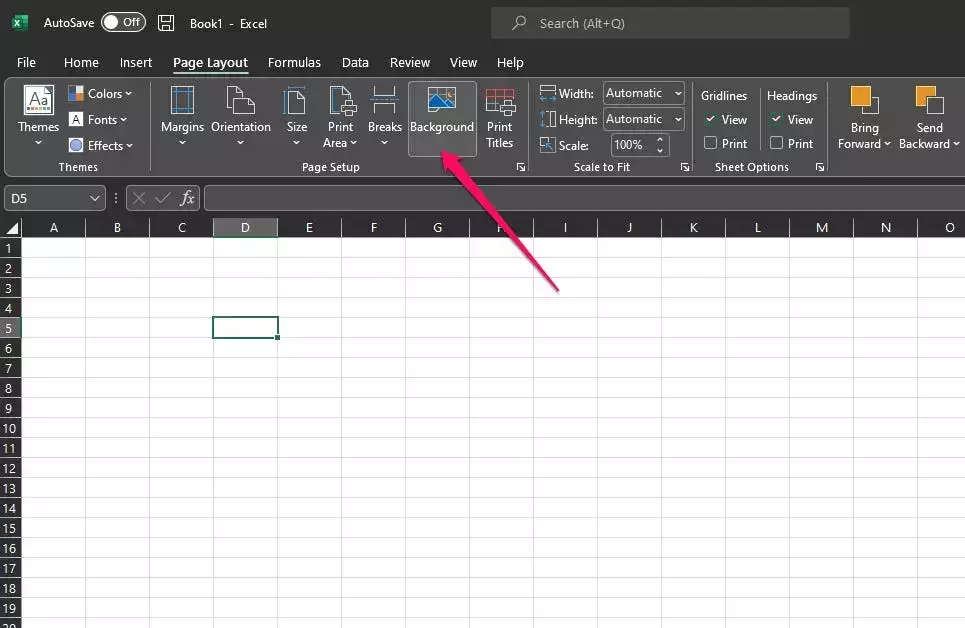This screenshot has width=965, height=628.
Task: Open the Sheet Options dialog launcher
Action: click(x=820, y=167)
